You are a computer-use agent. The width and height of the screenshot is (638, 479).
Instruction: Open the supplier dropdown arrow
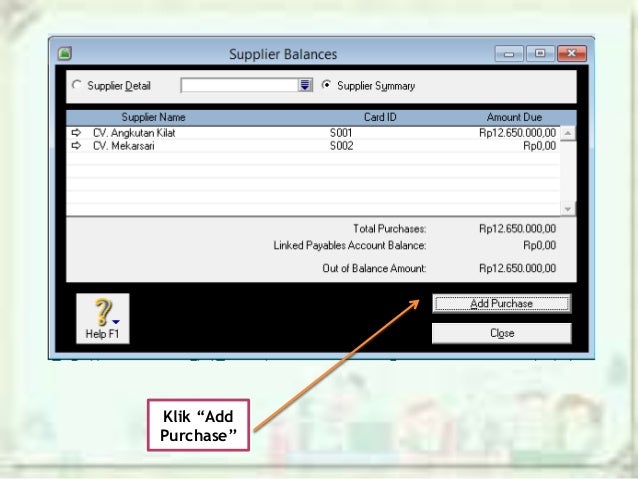coord(305,85)
